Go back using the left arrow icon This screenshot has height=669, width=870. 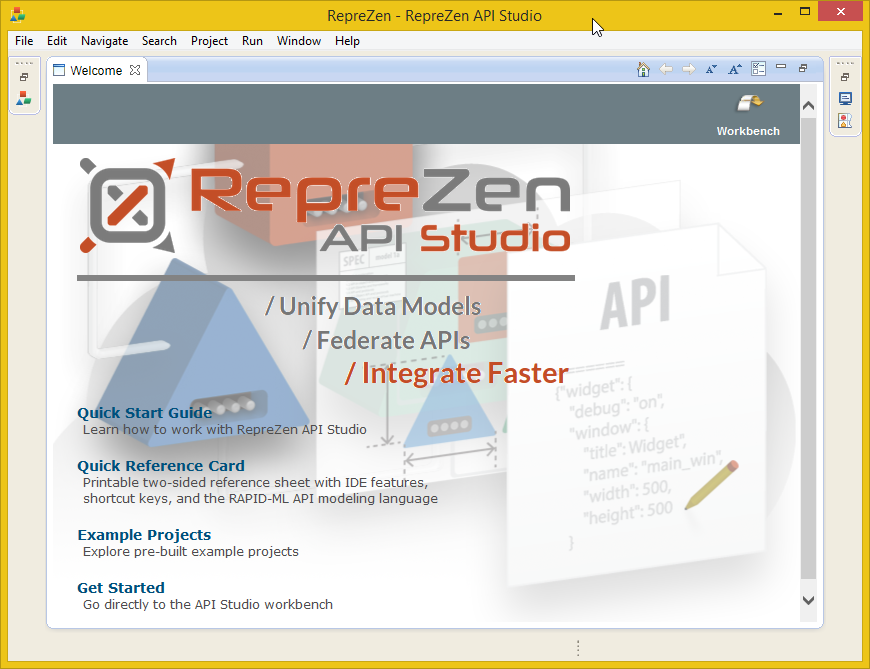click(x=666, y=69)
